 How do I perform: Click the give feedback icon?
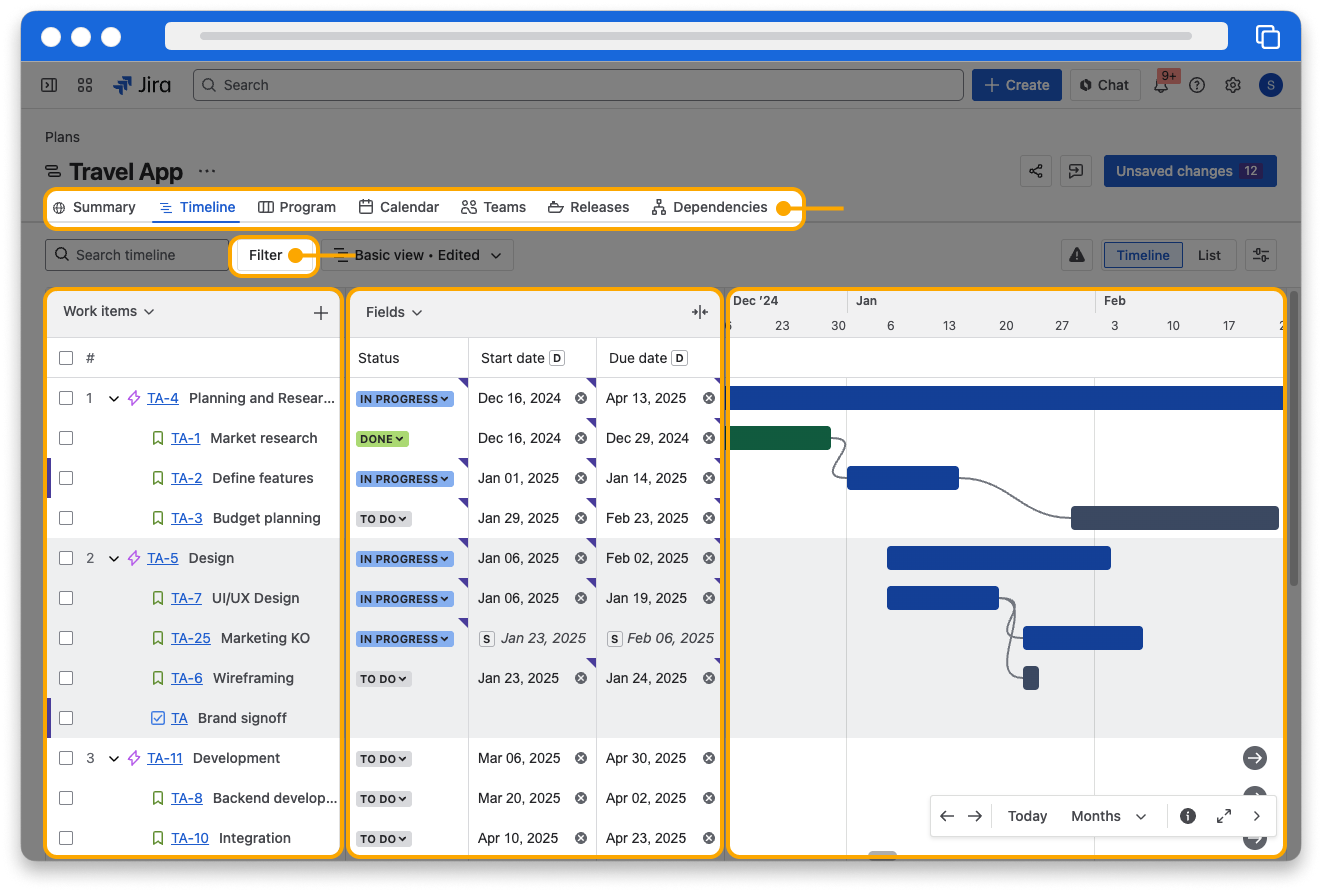pyautogui.click(x=1076, y=171)
